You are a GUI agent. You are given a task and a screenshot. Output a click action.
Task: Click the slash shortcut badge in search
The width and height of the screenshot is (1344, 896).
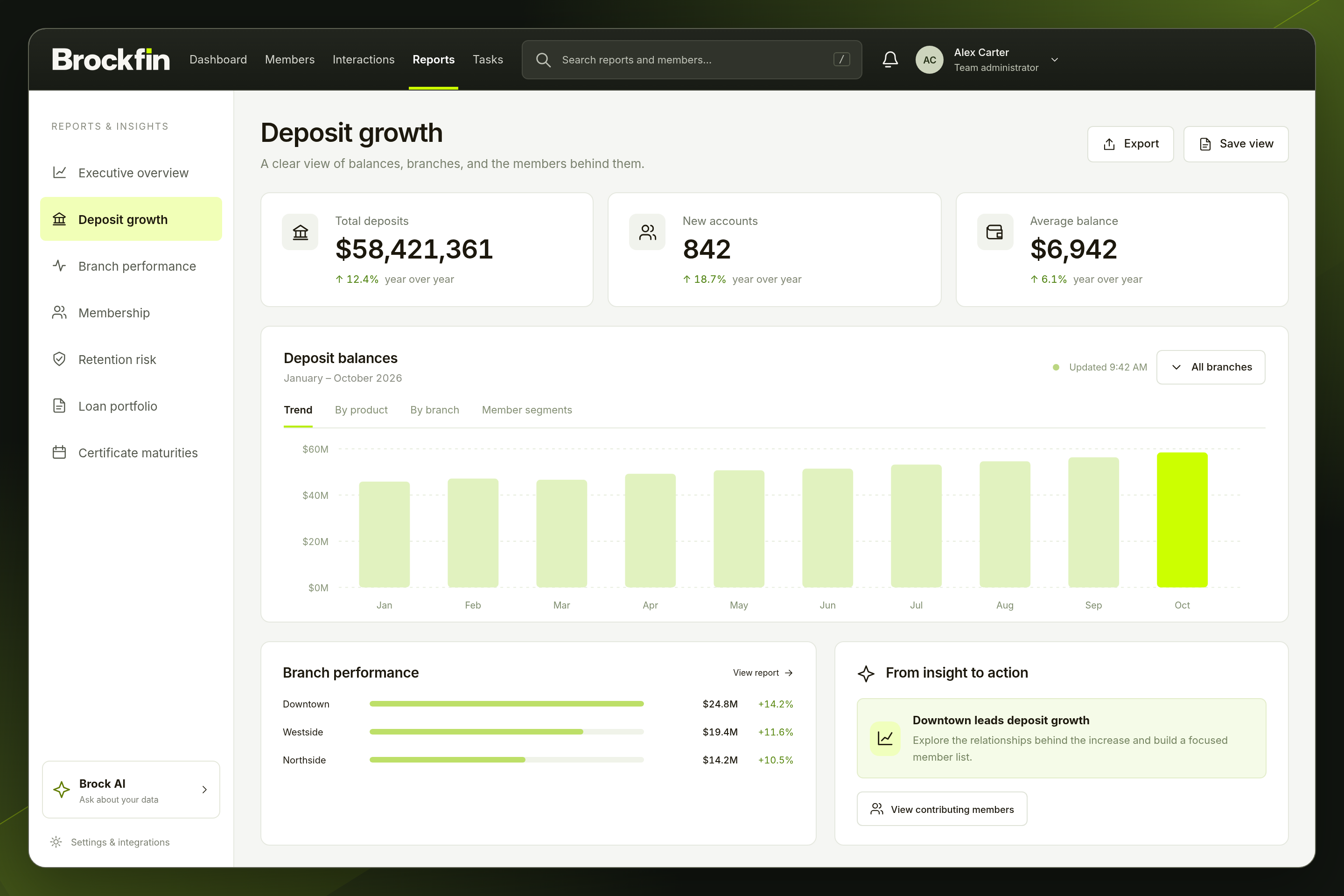(x=841, y=59)
